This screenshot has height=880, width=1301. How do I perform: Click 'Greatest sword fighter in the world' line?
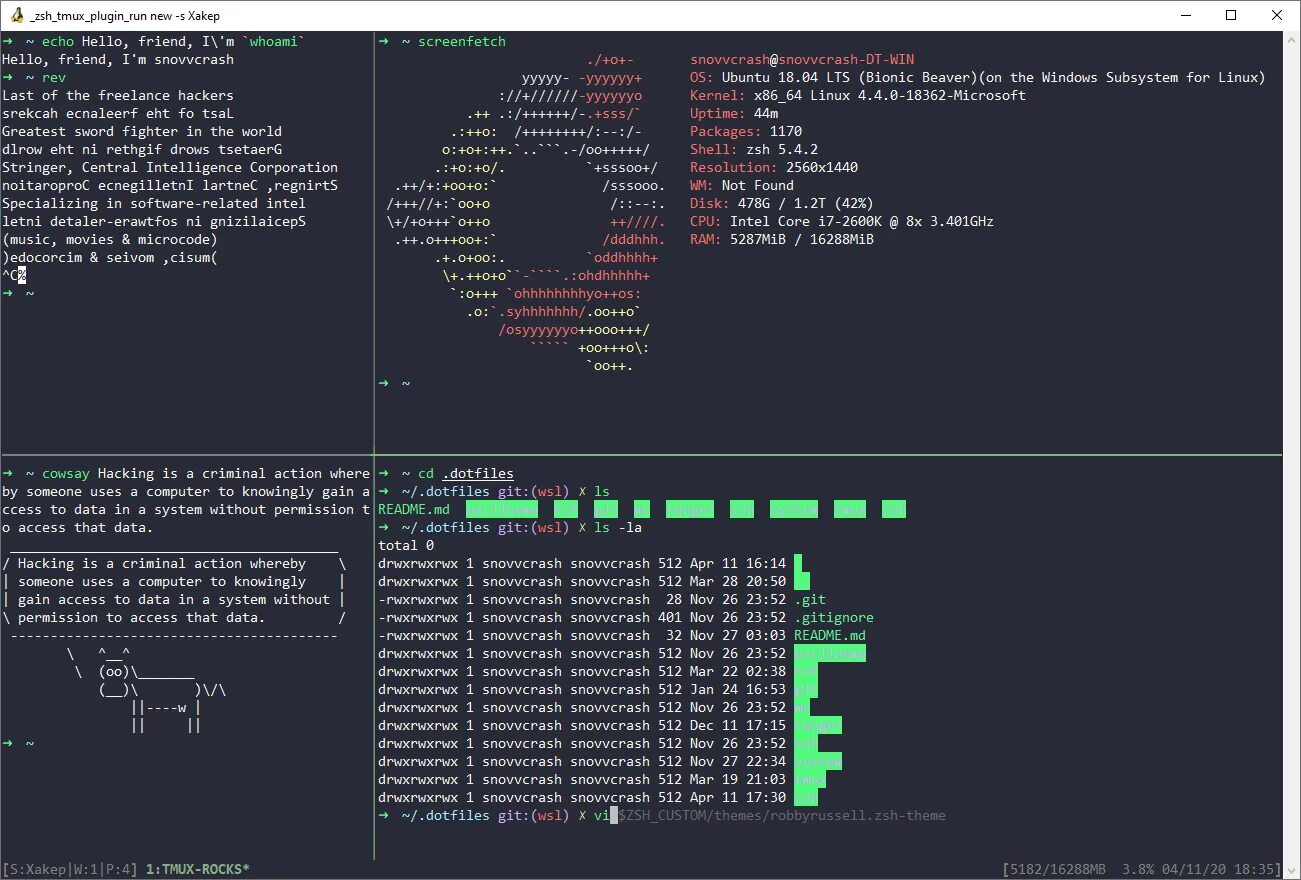[x=142, y=131]
